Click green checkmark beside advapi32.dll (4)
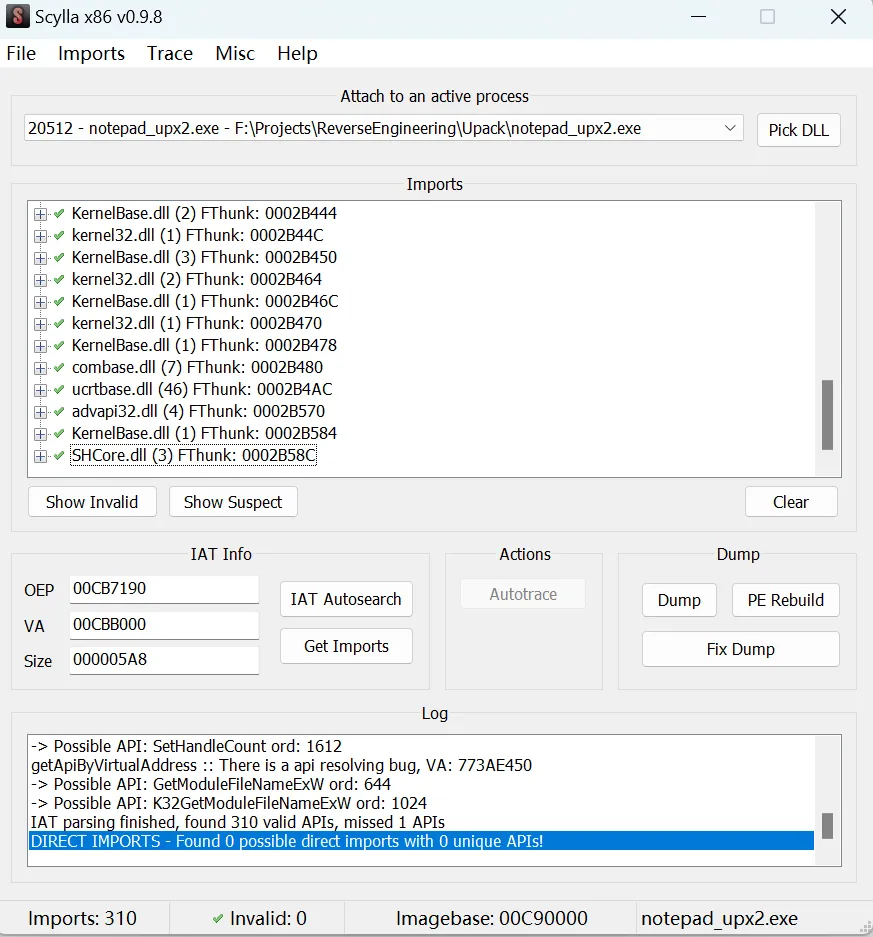Screen dimensions: 873x937 59,411
